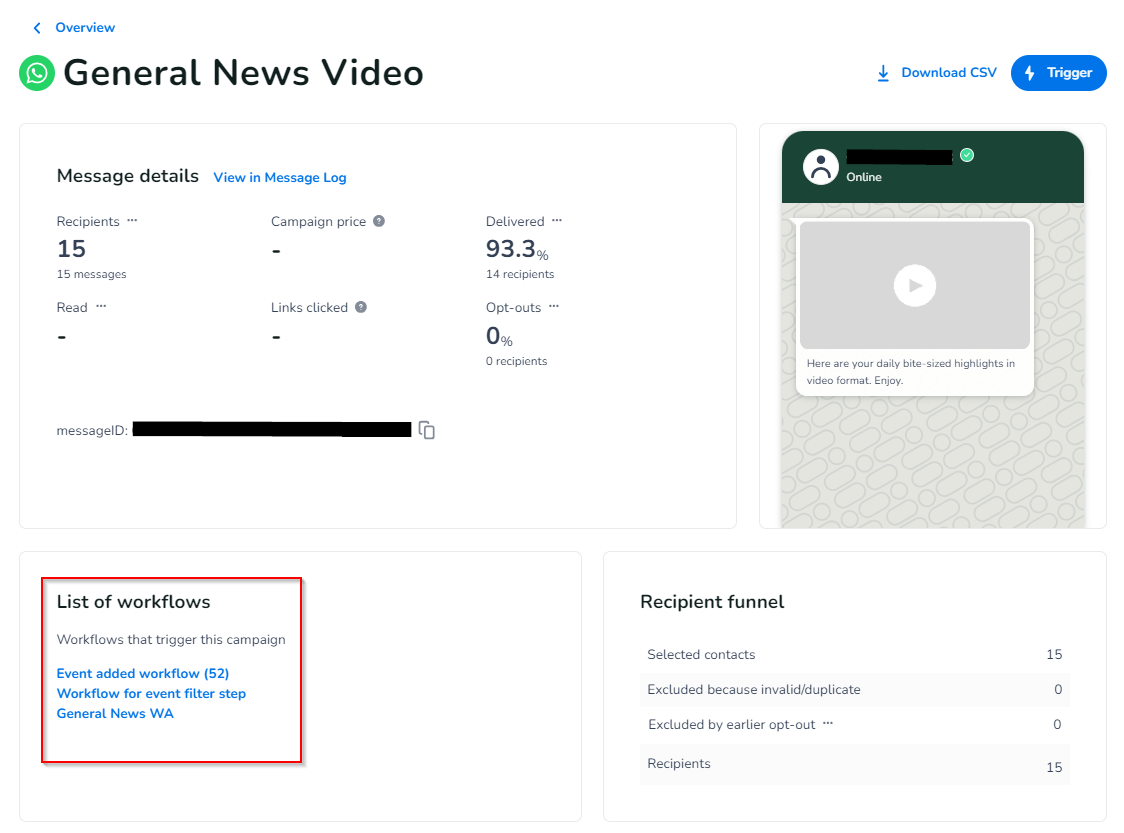
Task: Click the contact avatar in preview header
Action: (821, 167)
